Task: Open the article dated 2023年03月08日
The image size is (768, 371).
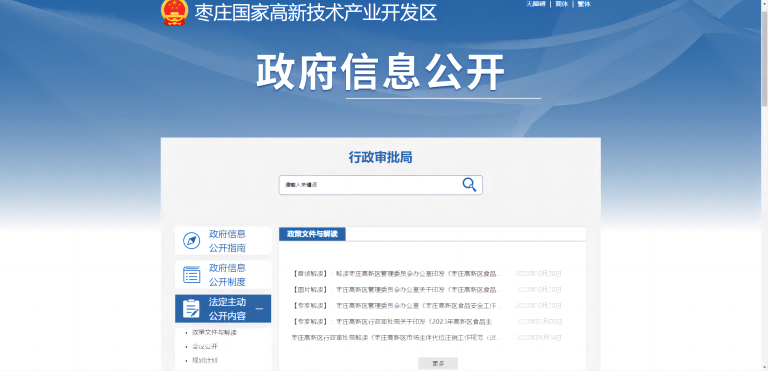Action: 392,322
